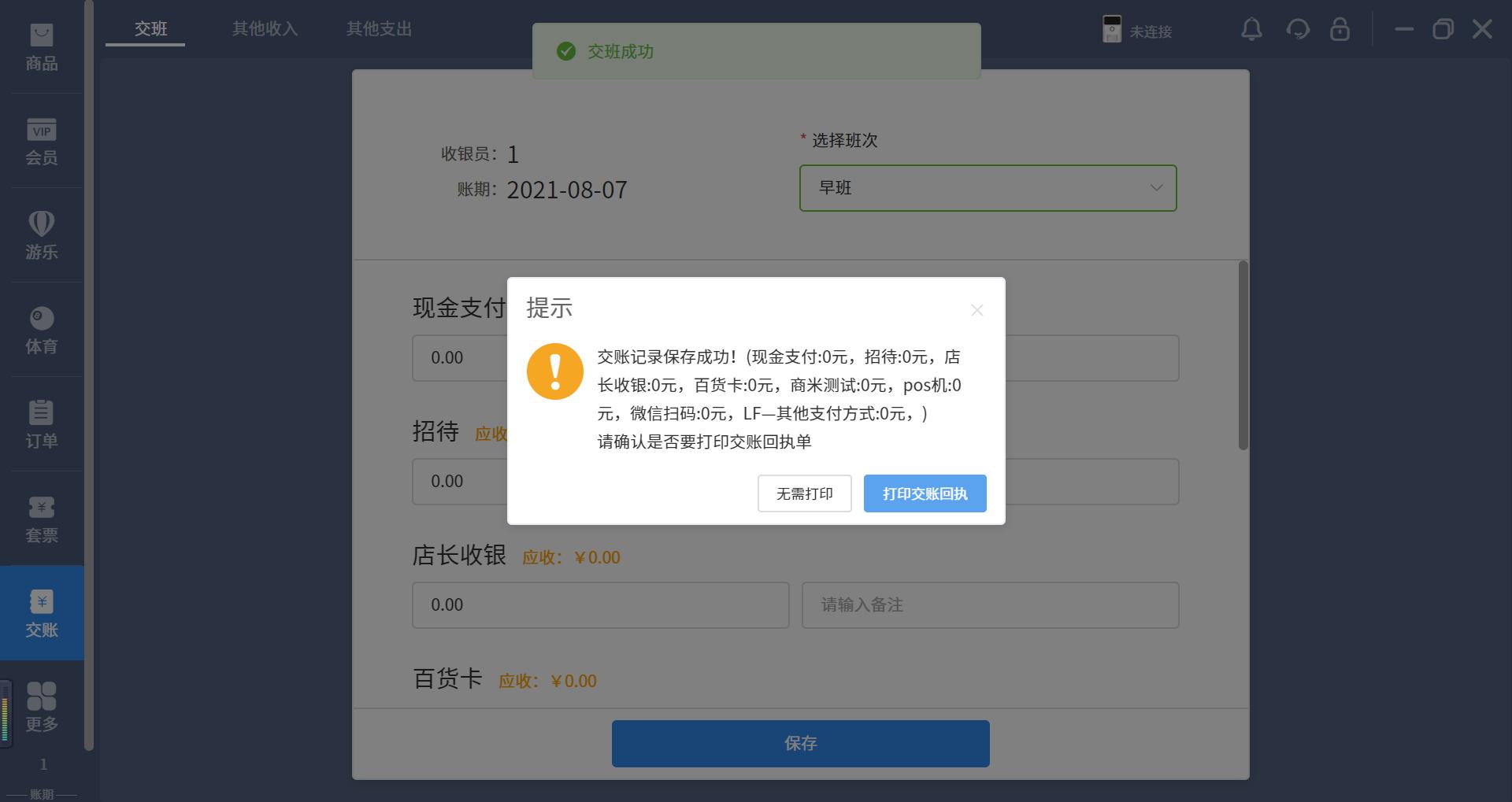Click the 百货卡 section heading

tap(448, 678)
